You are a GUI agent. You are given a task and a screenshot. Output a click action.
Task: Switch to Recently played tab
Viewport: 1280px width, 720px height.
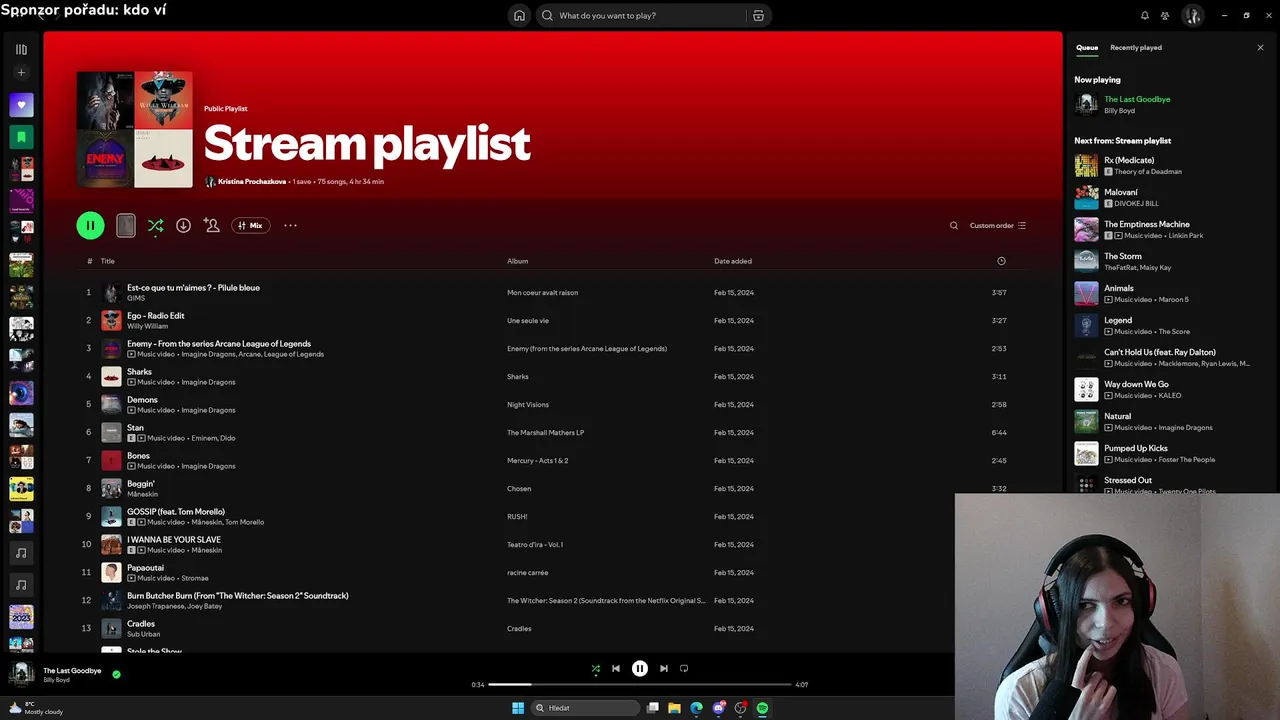[1136, 48]
